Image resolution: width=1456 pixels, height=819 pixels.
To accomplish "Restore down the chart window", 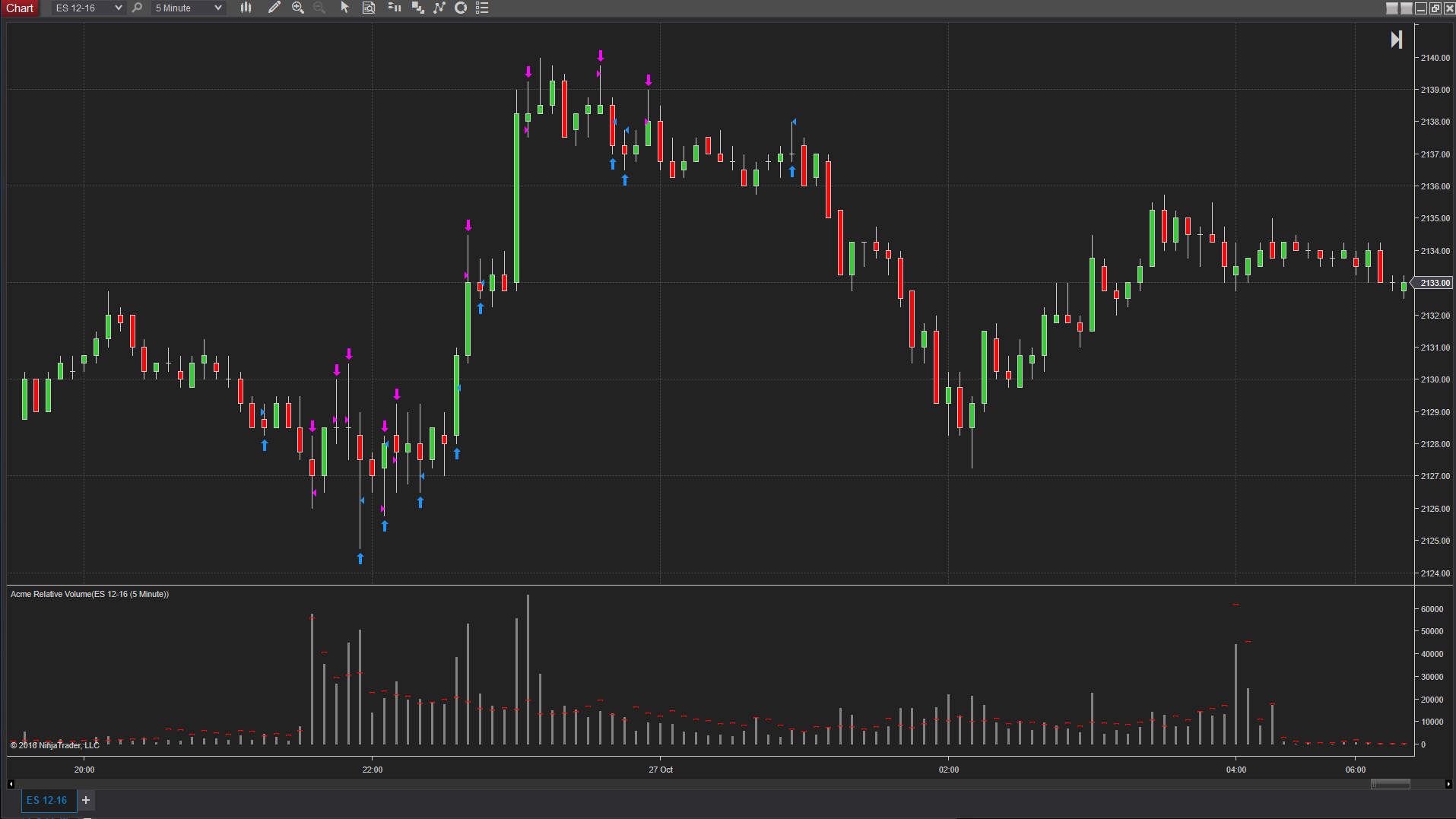I will 1435,8.
